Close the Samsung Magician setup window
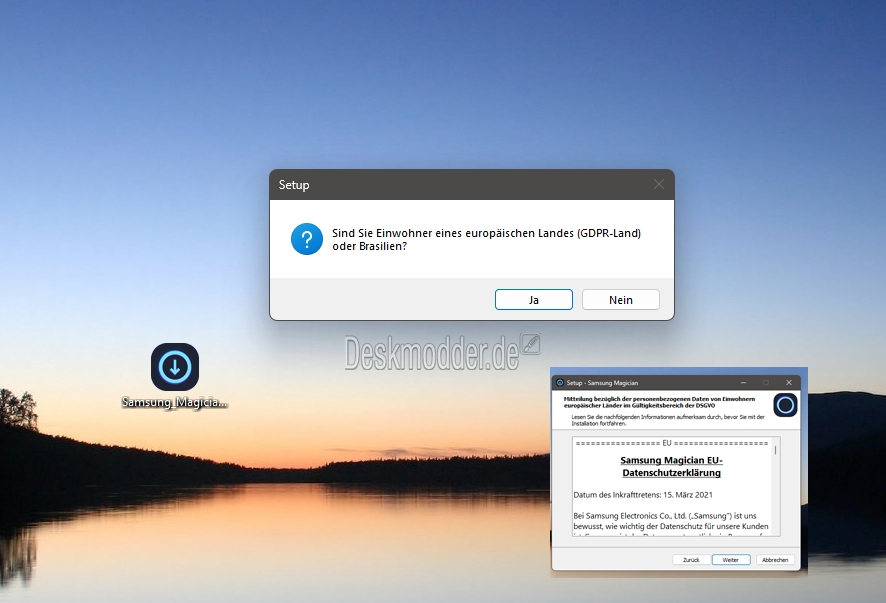This screenshot has width=886, height=603. (789, 383)
